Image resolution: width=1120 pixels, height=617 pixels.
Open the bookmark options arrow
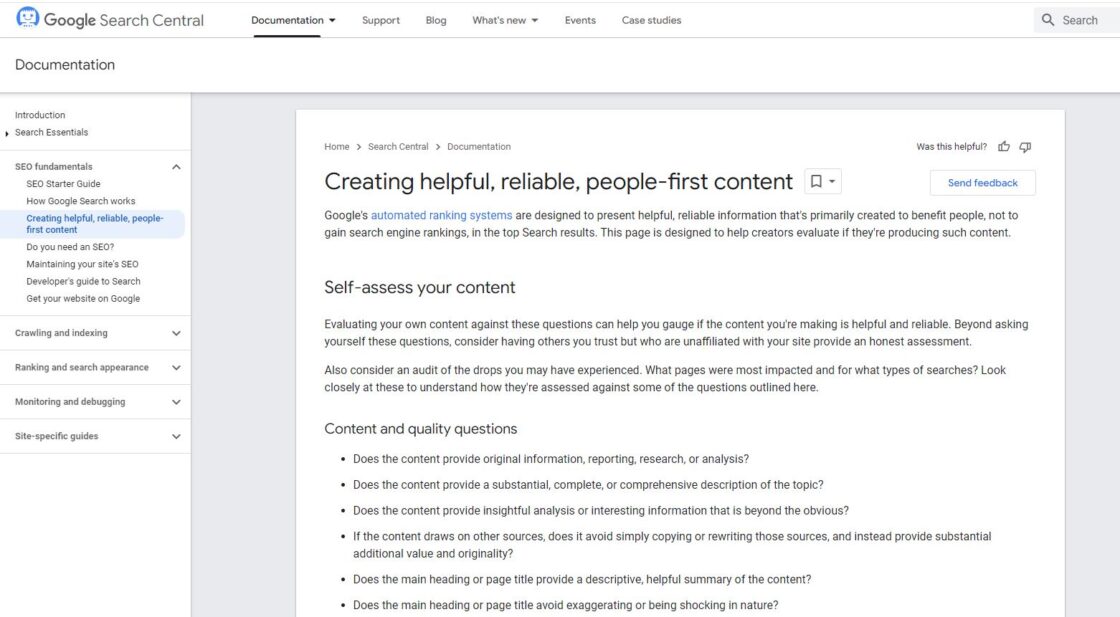(832, 181)
